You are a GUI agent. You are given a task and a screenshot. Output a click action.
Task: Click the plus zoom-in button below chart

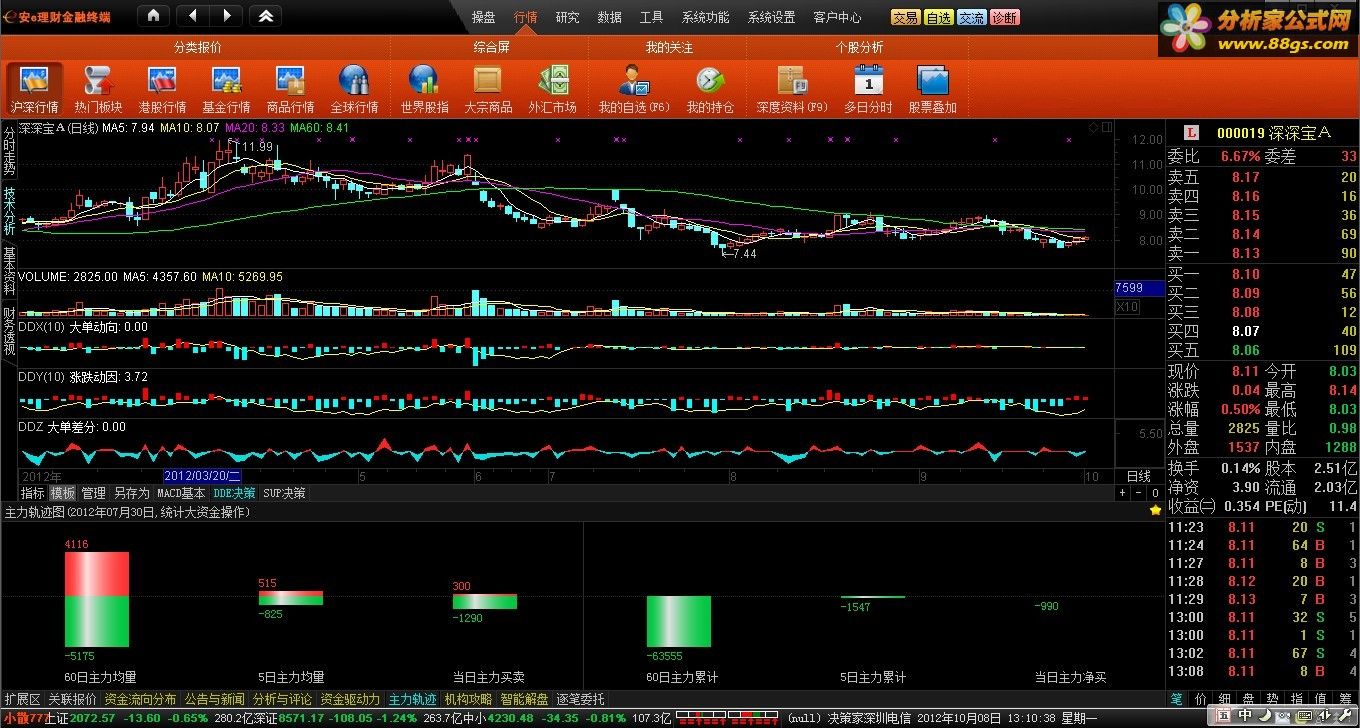coord(1123,493)
